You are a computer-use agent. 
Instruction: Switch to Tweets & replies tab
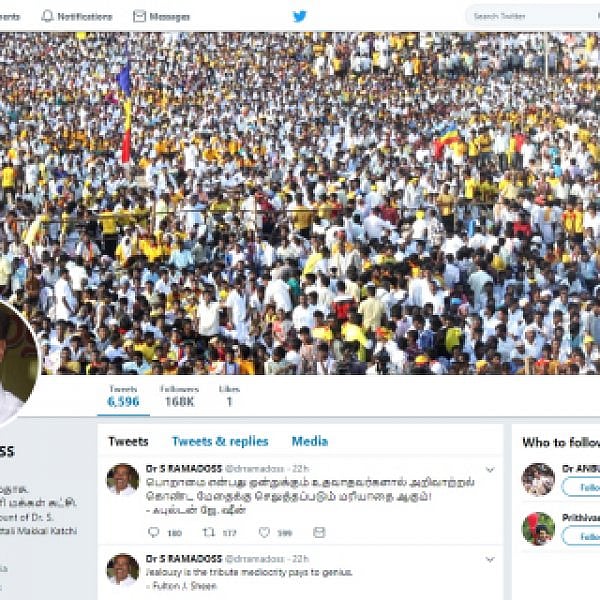point(220,441)
